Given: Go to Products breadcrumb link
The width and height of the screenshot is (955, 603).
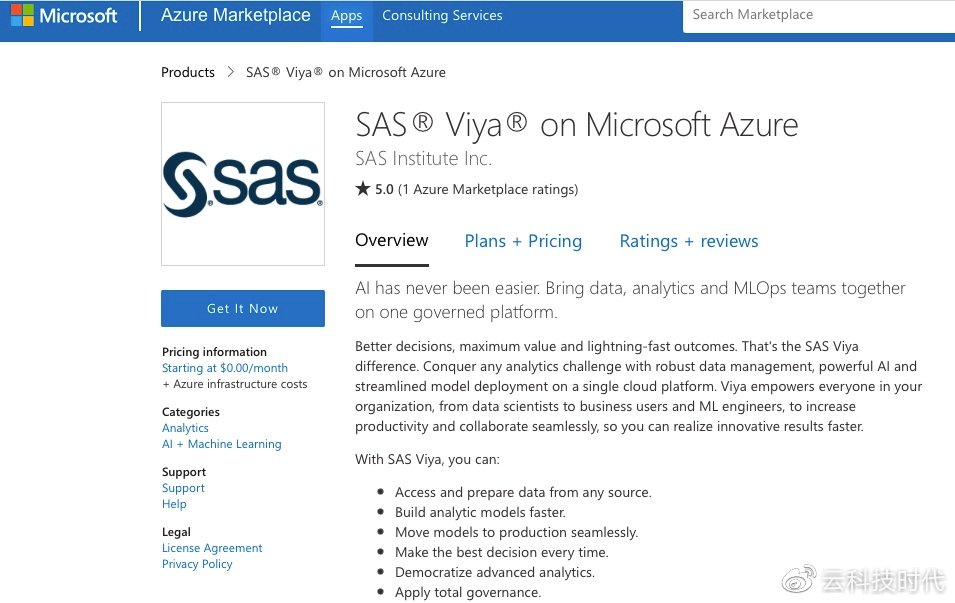Looking at the screenshot, I should [x=188, y=72].
